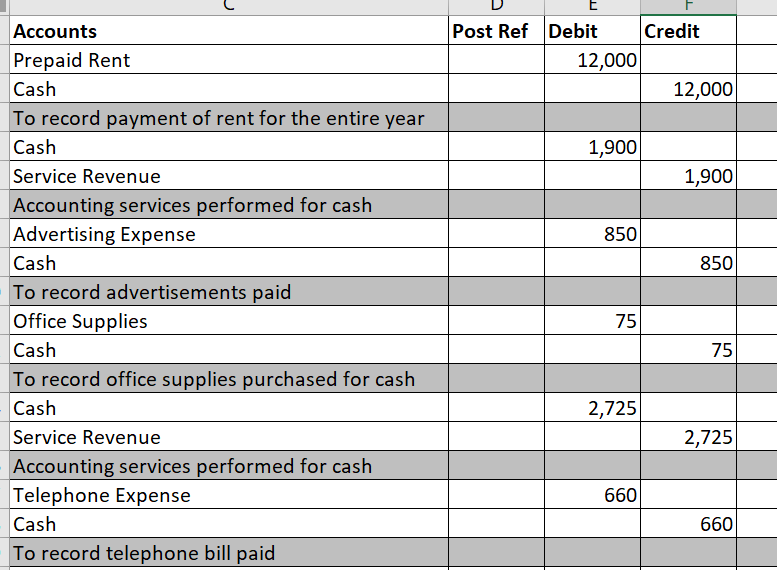Select the 75 credit amount

(x=688, y=350)
